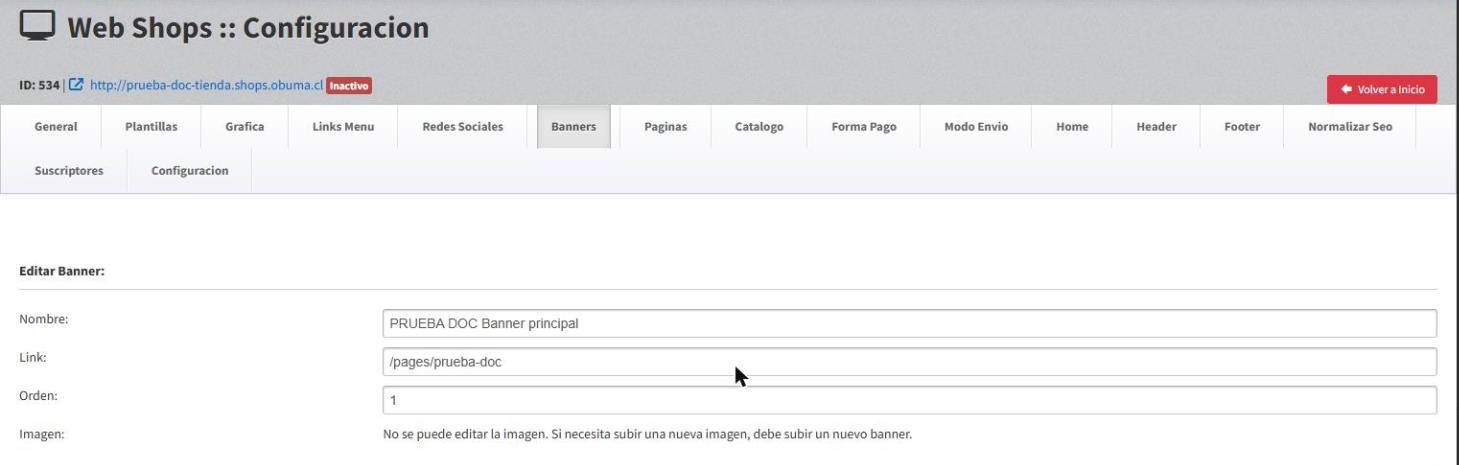1459x465 pixels.
Task: Open the external link icon next to ID 534
Action: (77, 86)
